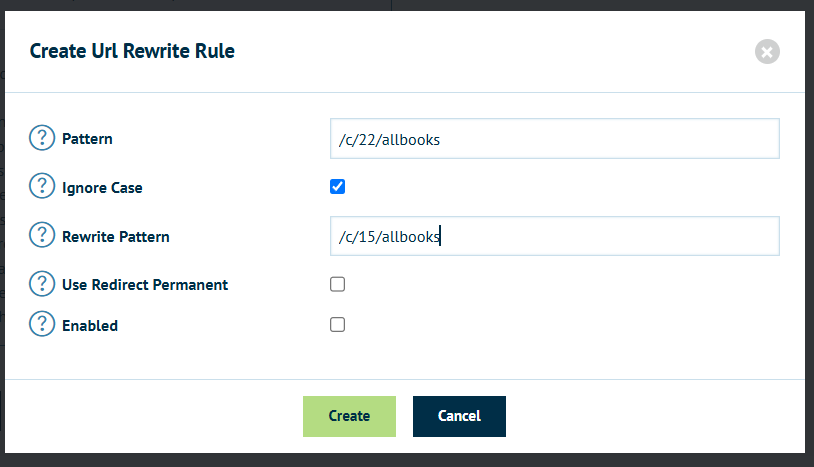Click the Pattern label text
The height and width of the screenshot is (467, 814).
[87, 139]
